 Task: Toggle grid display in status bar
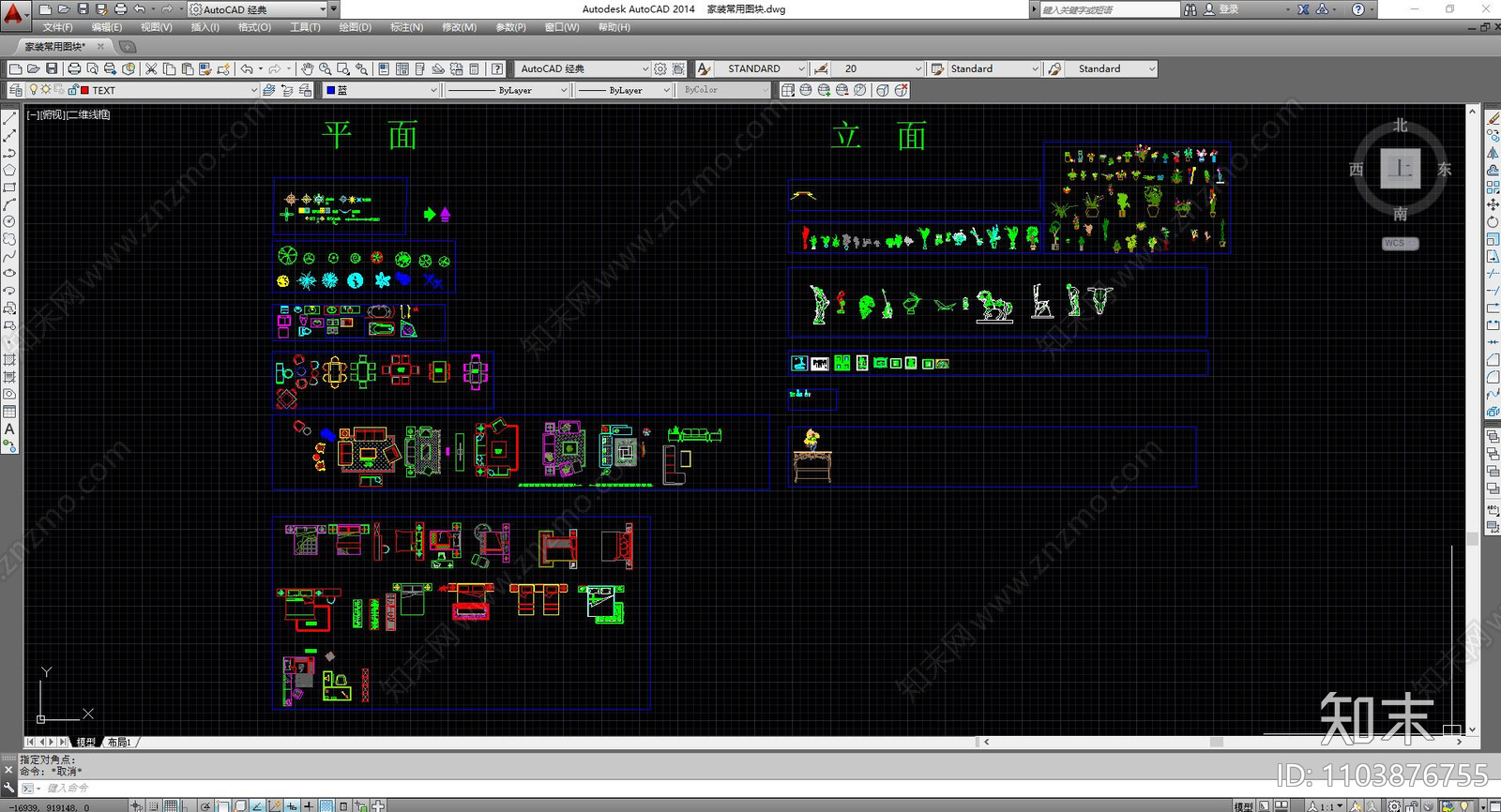tap(172, 805)
